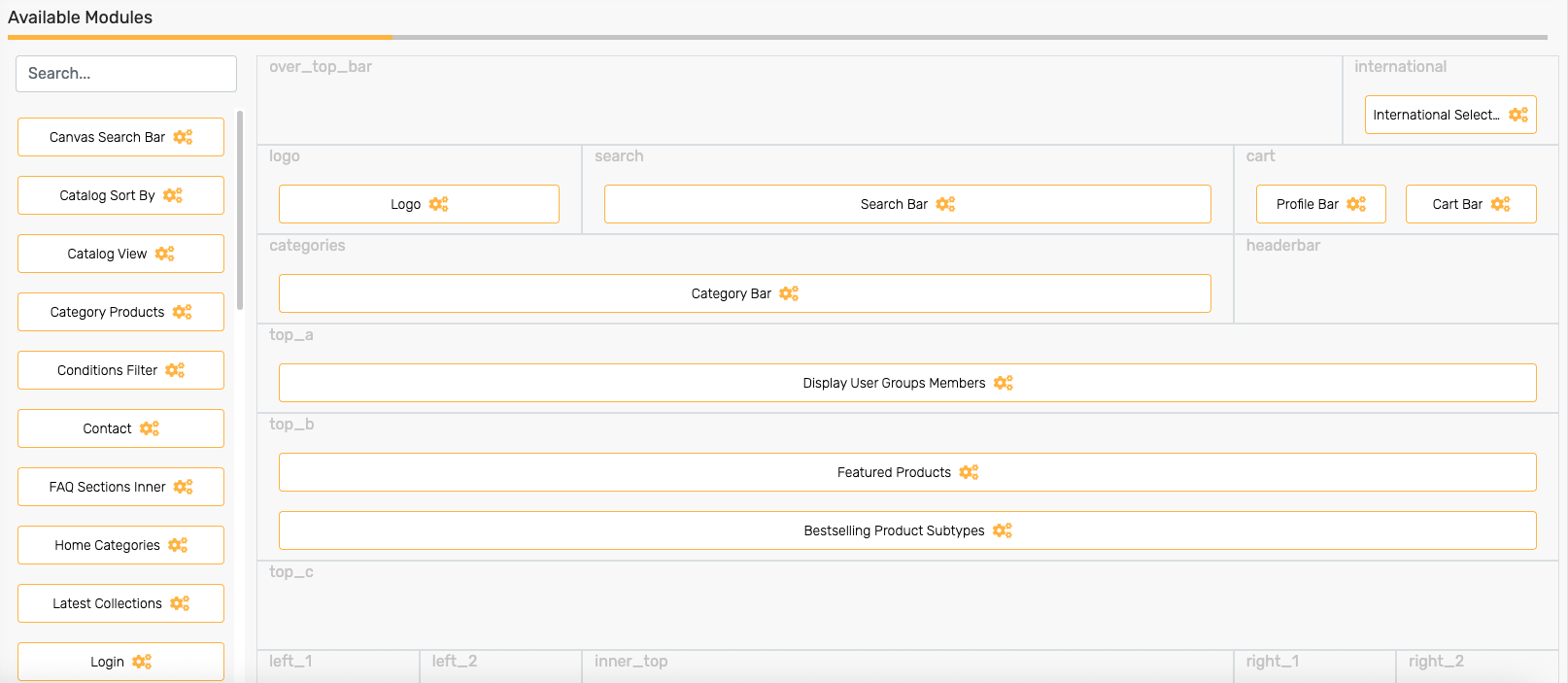Image resolution: width=1568 pixels, height=683 pixels.
Task: Click the left_1 zone label
Action: (x=290, y=662)
